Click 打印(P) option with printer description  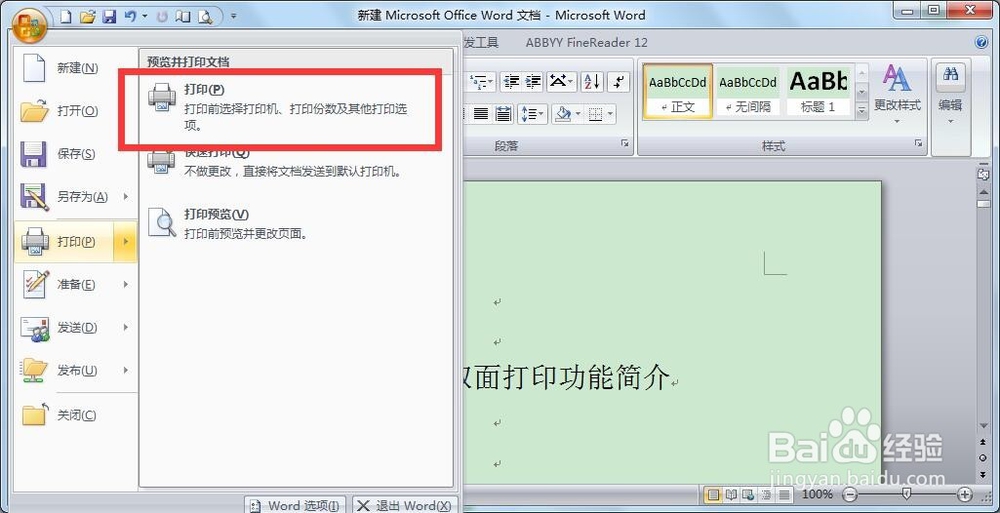pyautogui.click(x=296, y=107)
